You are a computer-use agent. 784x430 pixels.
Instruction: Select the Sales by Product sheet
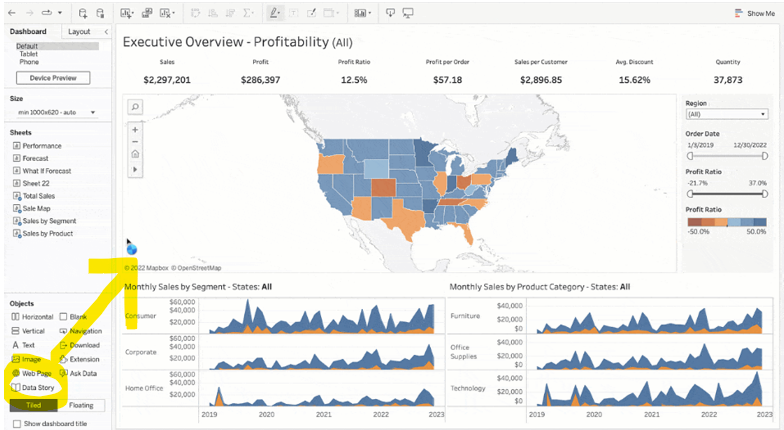pyautogui.click(x=43, y=234)
